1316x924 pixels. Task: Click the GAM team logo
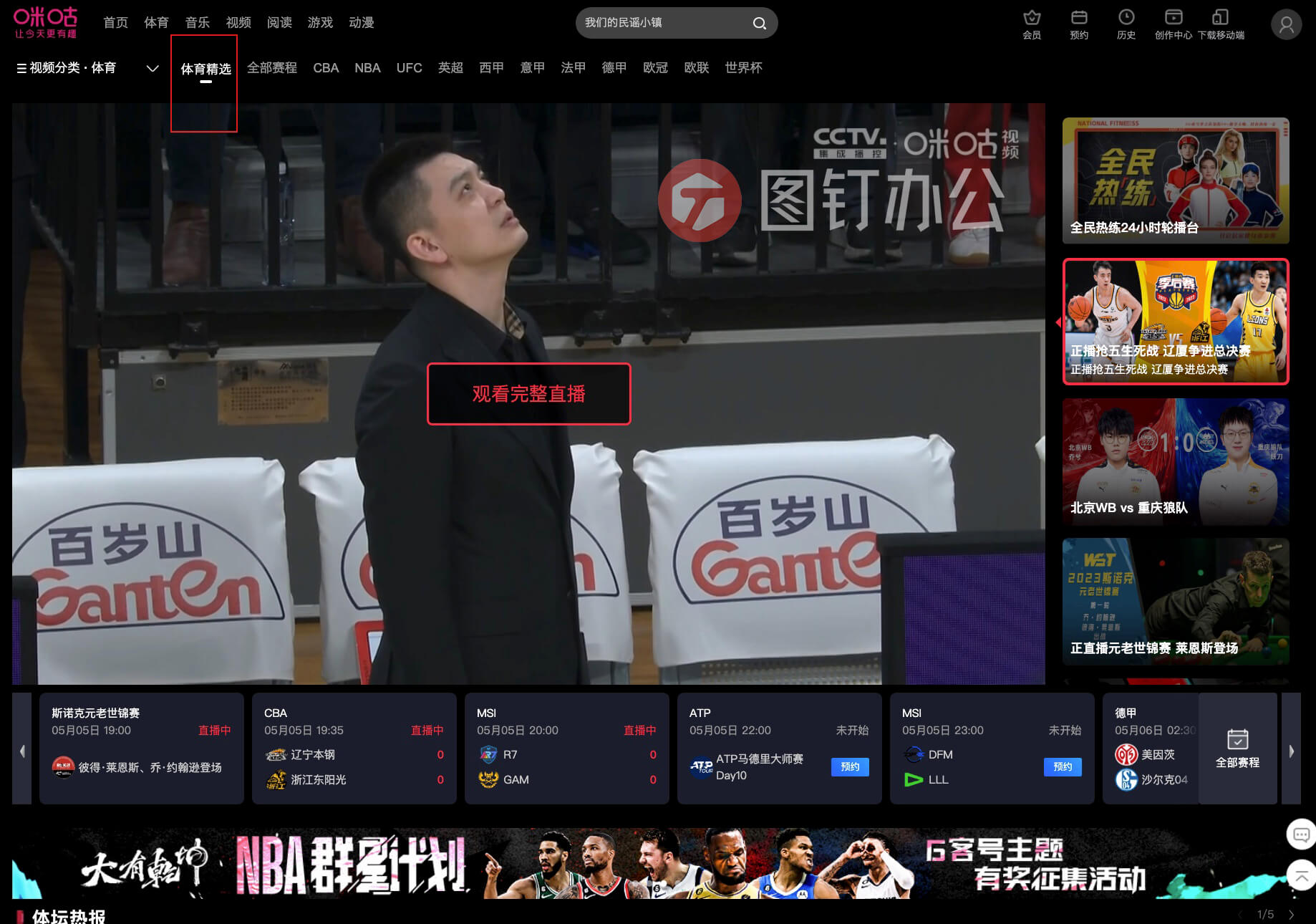click(x=488, y=779)
